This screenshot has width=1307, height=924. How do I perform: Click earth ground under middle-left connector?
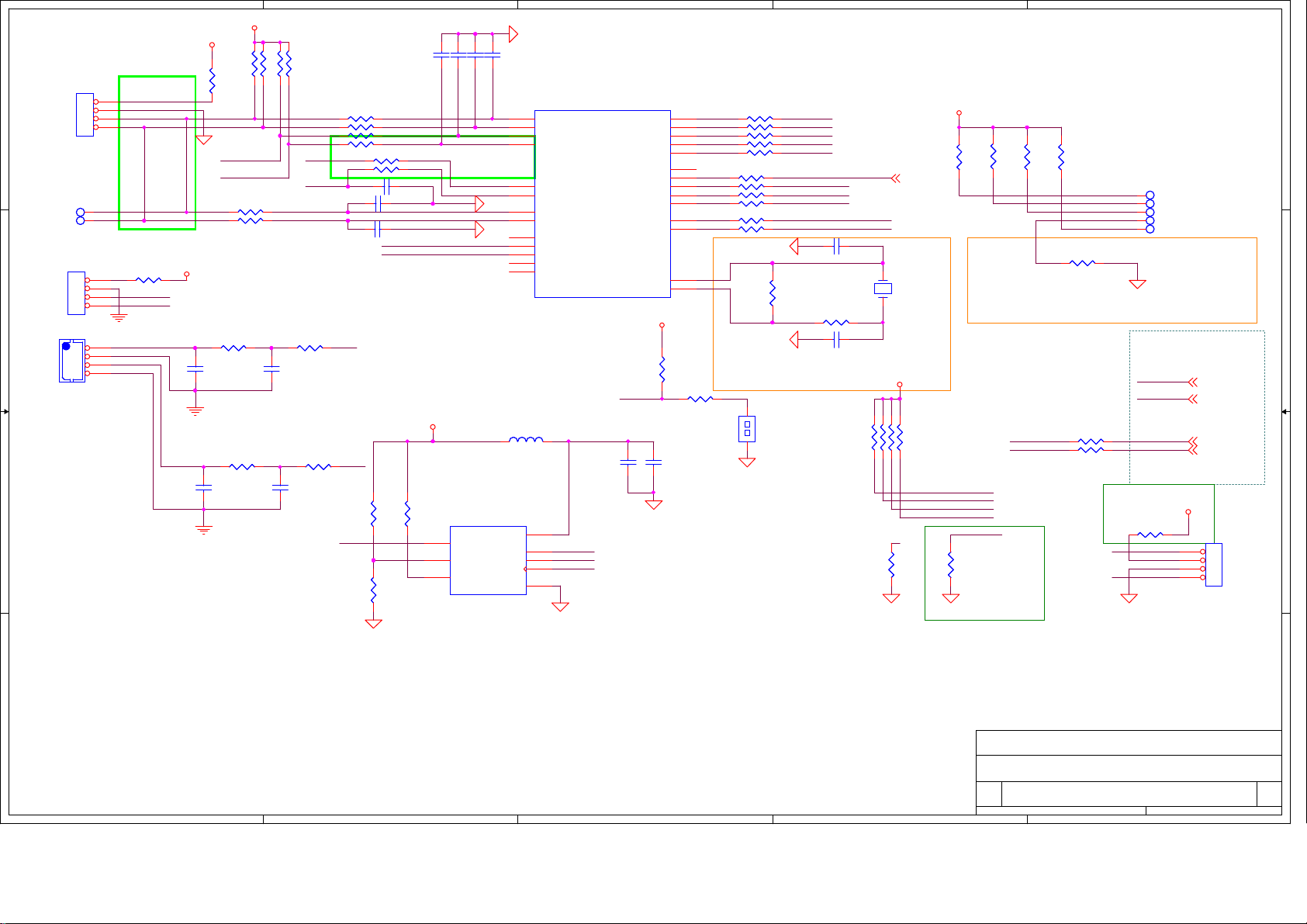tap(118, 317)
